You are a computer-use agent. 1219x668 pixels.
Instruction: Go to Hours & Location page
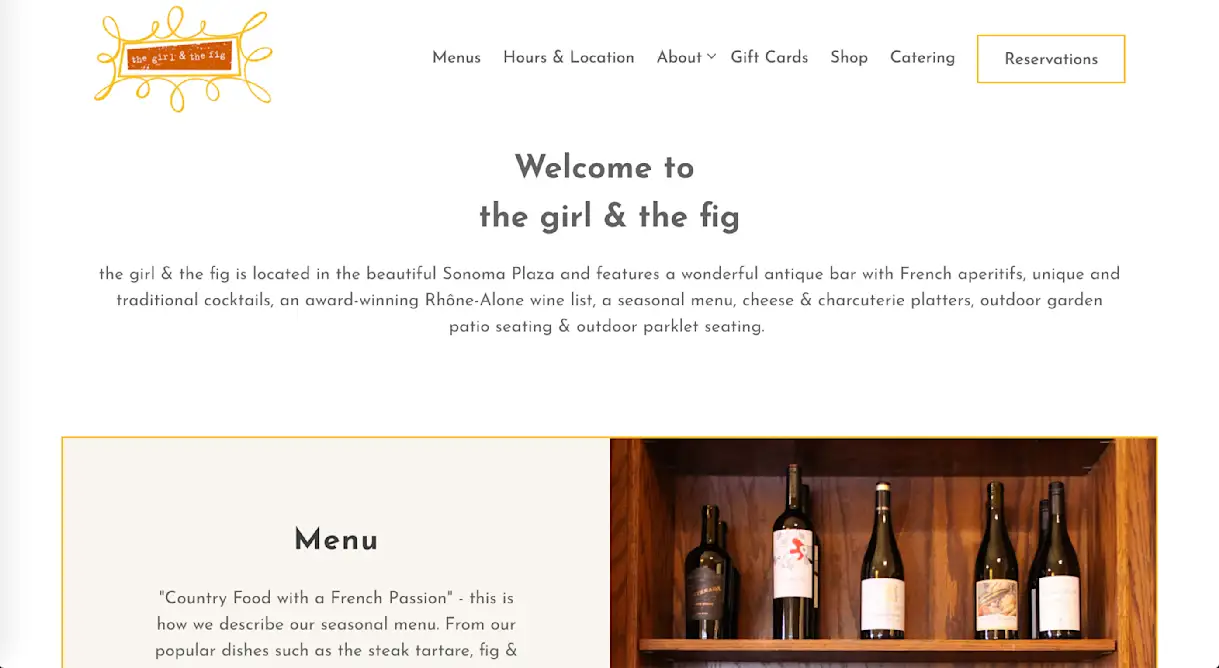[568, 58]
